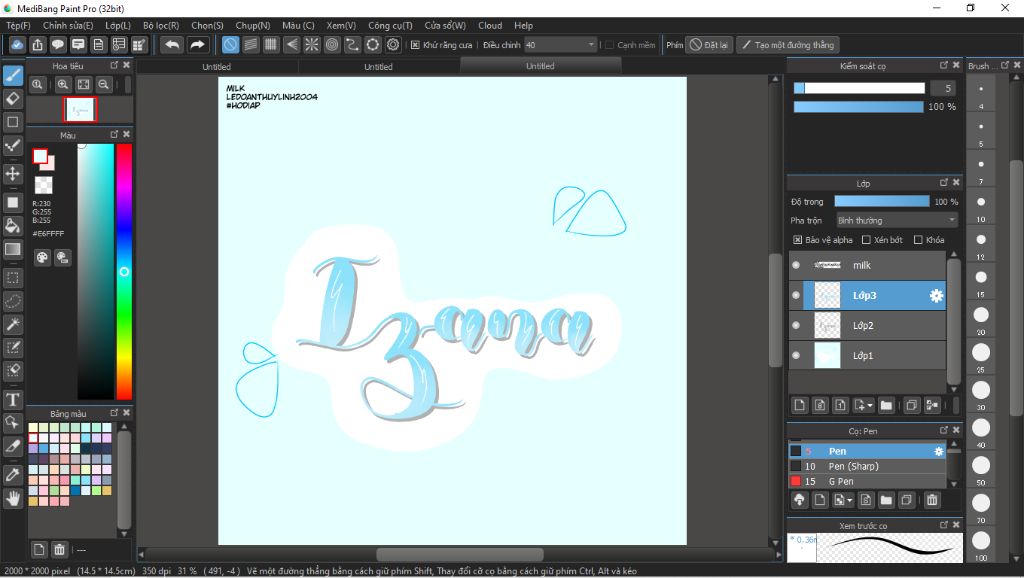Duplicate the selected layer

coord(912,406)
